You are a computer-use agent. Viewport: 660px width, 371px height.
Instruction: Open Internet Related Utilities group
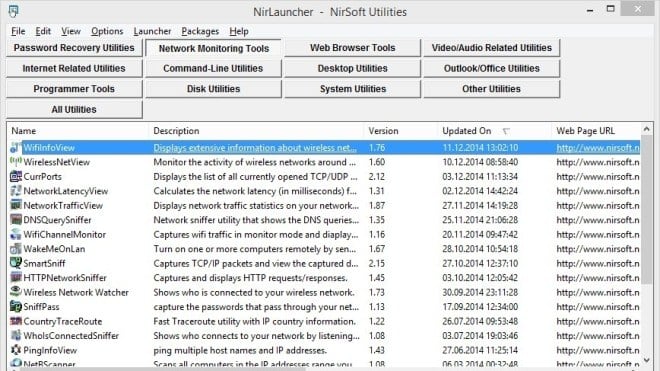click(74, 68)
